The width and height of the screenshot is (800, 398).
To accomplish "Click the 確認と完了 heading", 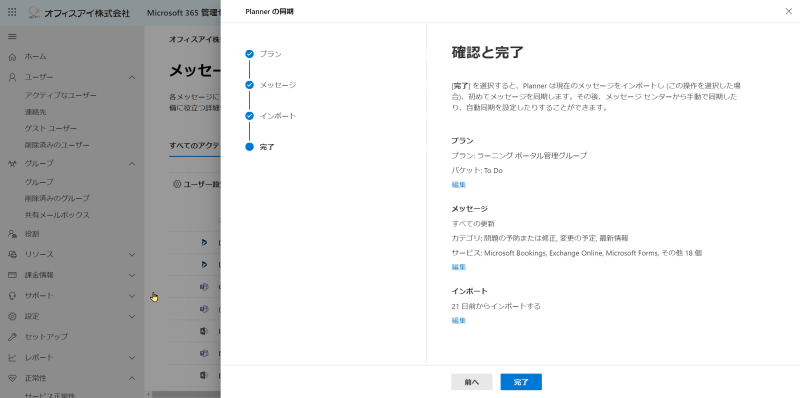I will coord(488,52).
